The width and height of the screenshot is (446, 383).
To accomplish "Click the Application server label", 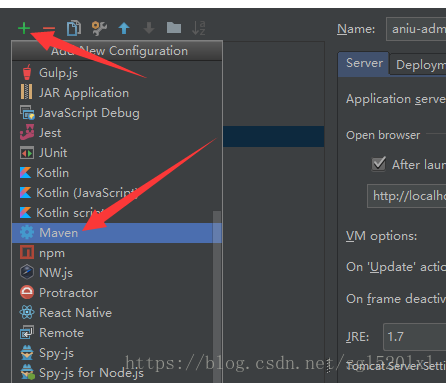I will (x=396, y=99).
